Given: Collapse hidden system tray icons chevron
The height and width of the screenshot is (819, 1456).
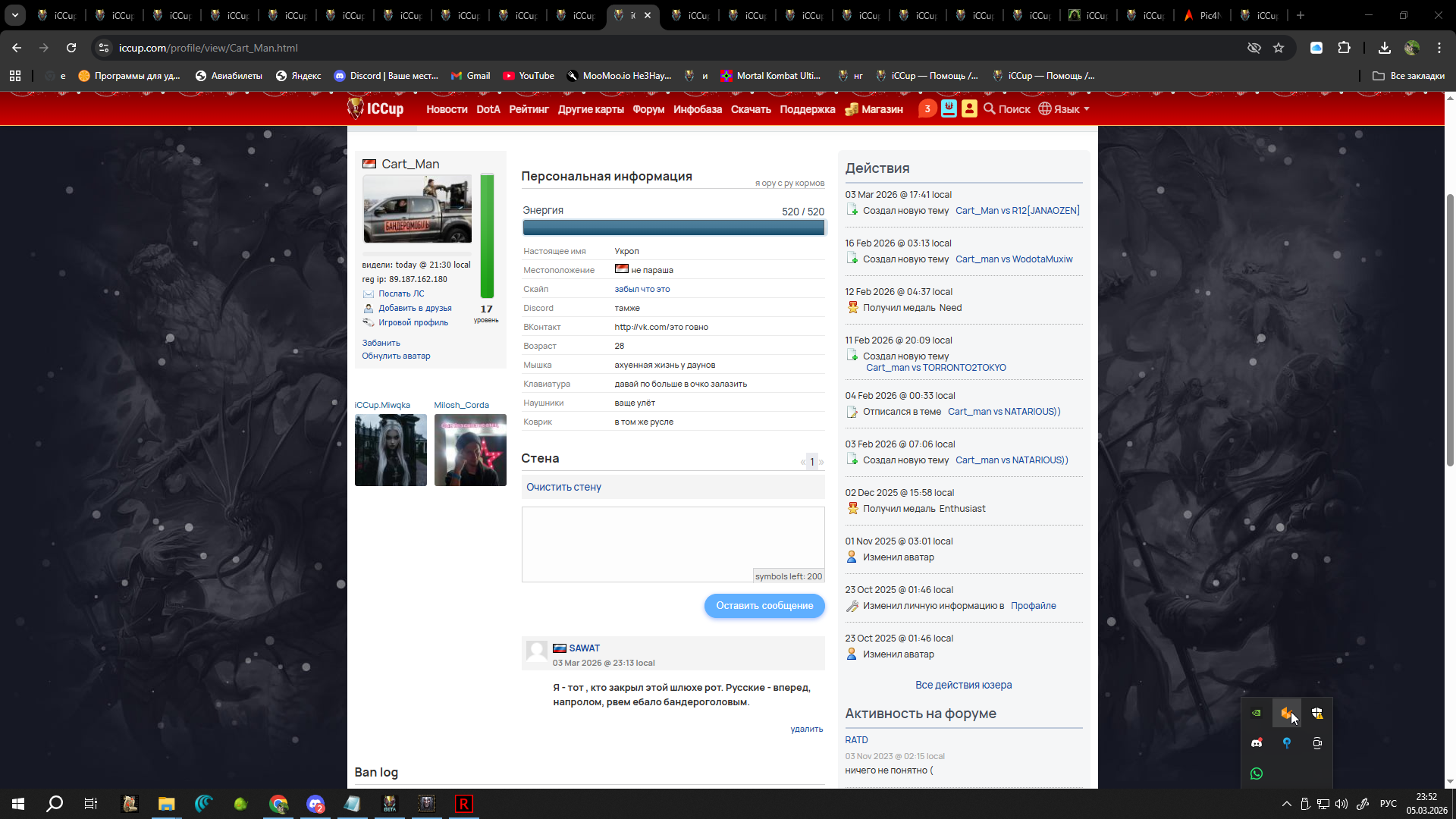Looking at the screenshot, I should tap(1286, 804).
